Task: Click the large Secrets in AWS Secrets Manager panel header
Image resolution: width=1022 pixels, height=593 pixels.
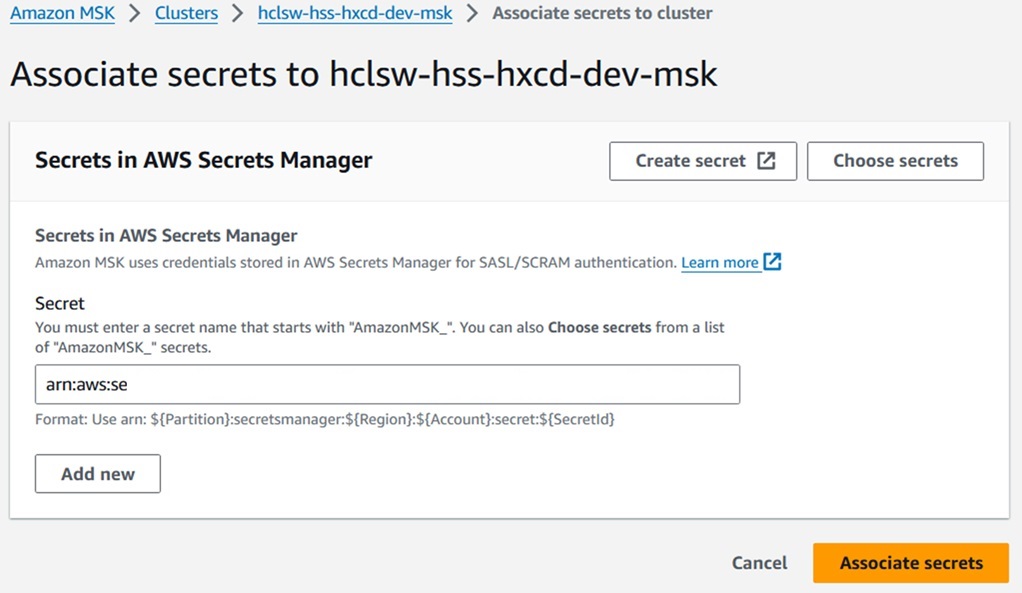Action: (203, 160)
